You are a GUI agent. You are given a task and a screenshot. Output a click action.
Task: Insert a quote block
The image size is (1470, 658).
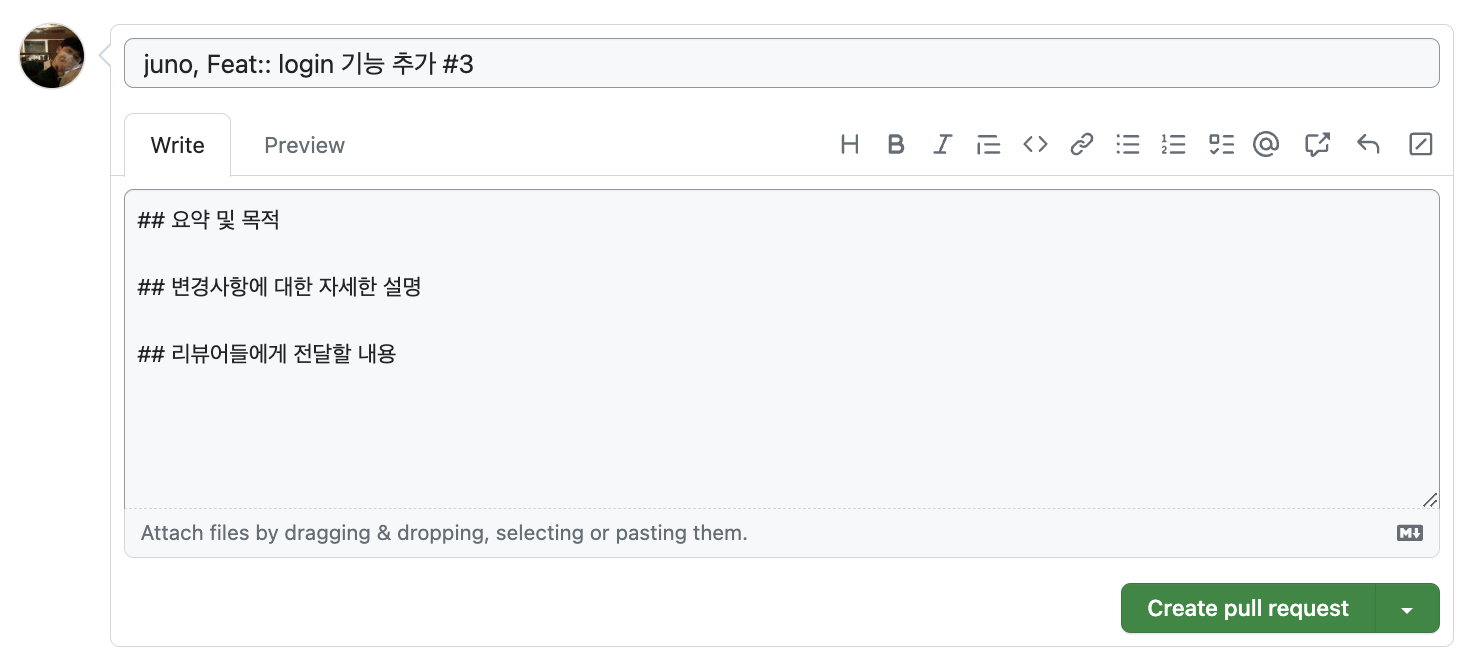[988, 145]
